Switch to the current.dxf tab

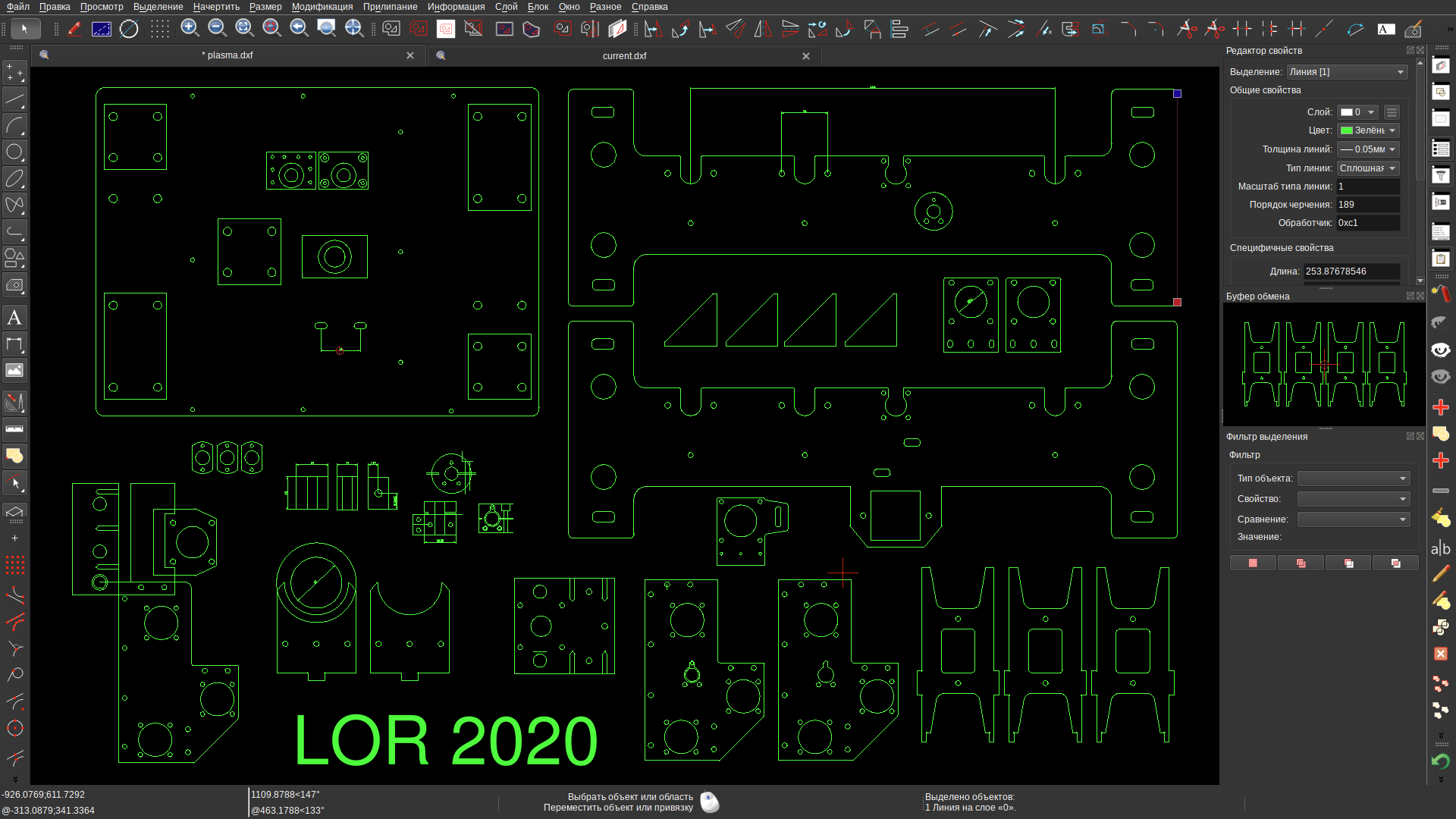(x=624, y=56)
